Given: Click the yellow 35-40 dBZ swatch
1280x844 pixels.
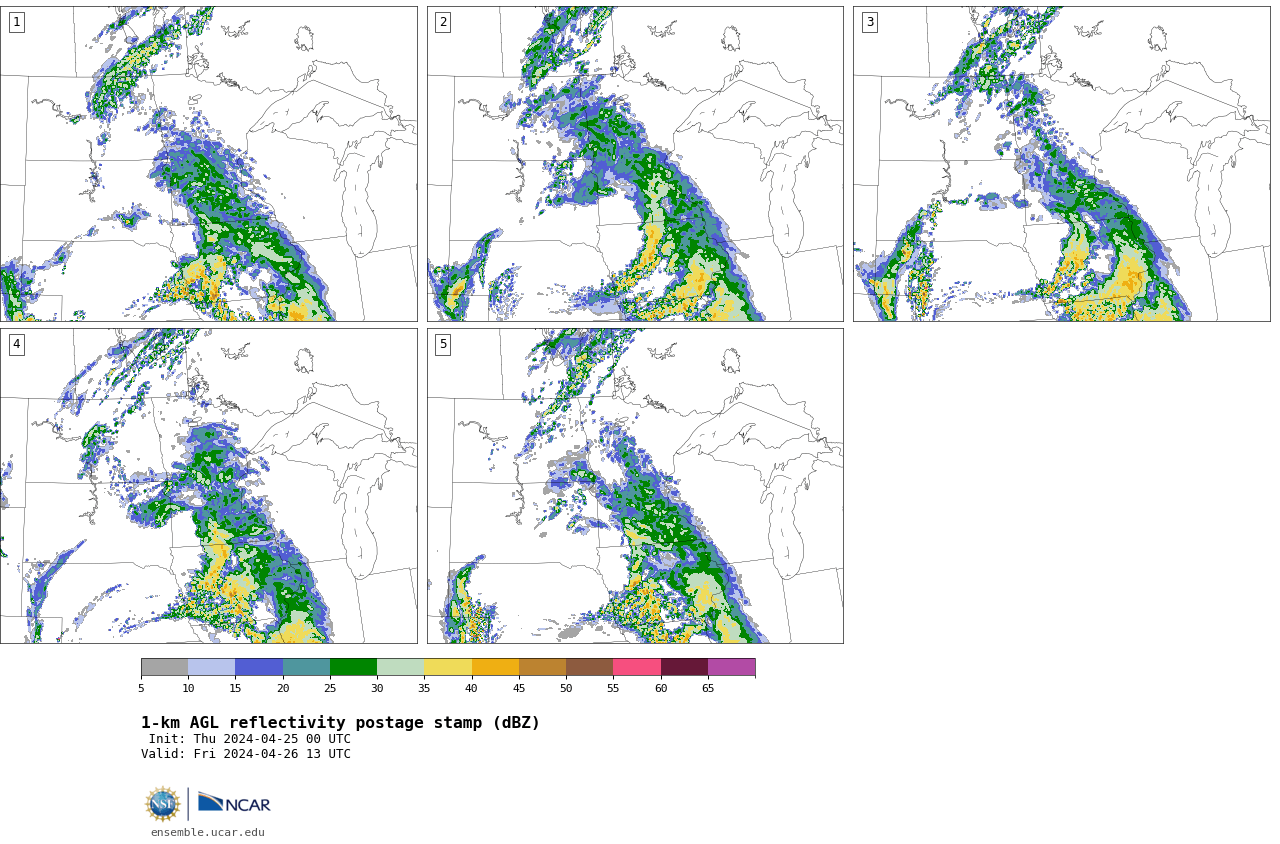Looking at the screenshot, I should [x=448, y=667].
